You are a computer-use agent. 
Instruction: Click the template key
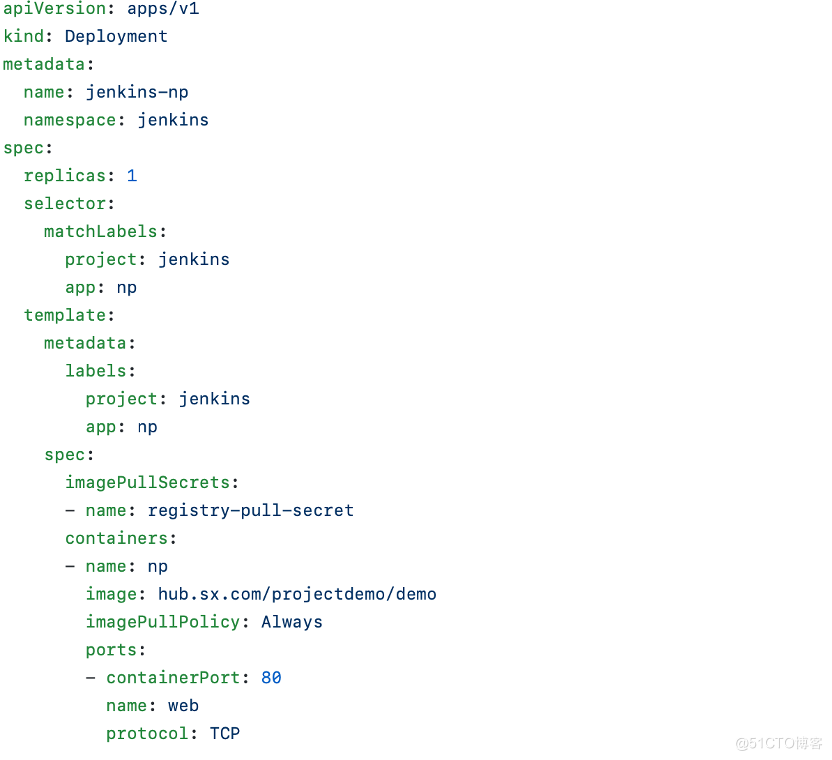coord(65,315)
